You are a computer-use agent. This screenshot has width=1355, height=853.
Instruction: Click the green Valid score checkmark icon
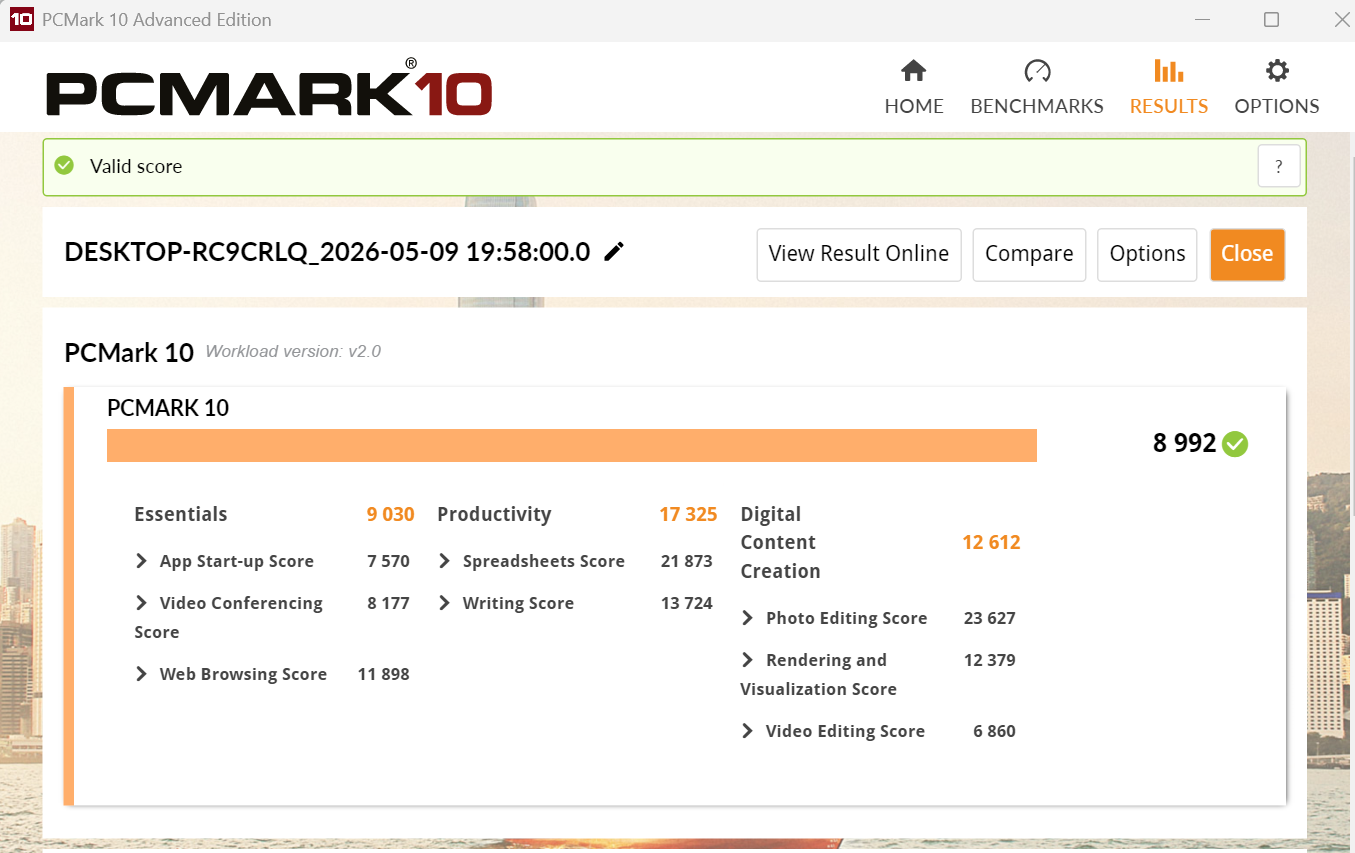pos(64,165)
